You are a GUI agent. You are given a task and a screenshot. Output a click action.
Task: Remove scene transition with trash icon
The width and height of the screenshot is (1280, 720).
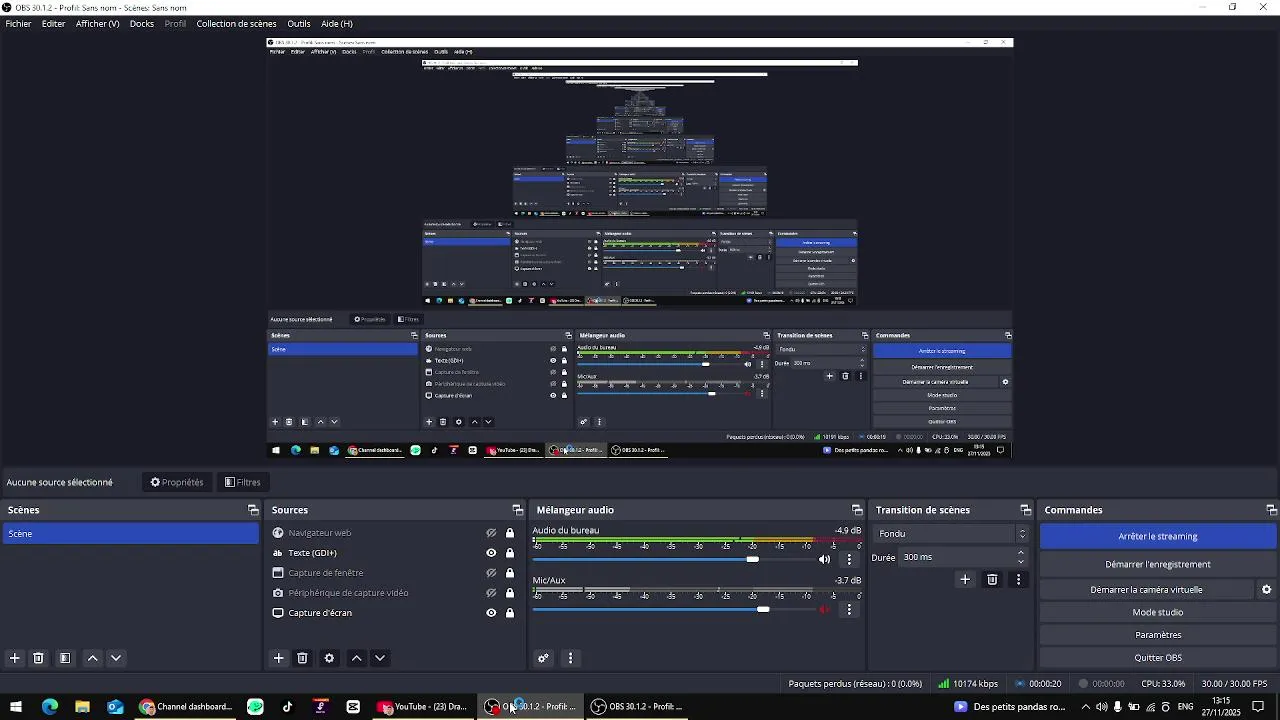(992, 579)
